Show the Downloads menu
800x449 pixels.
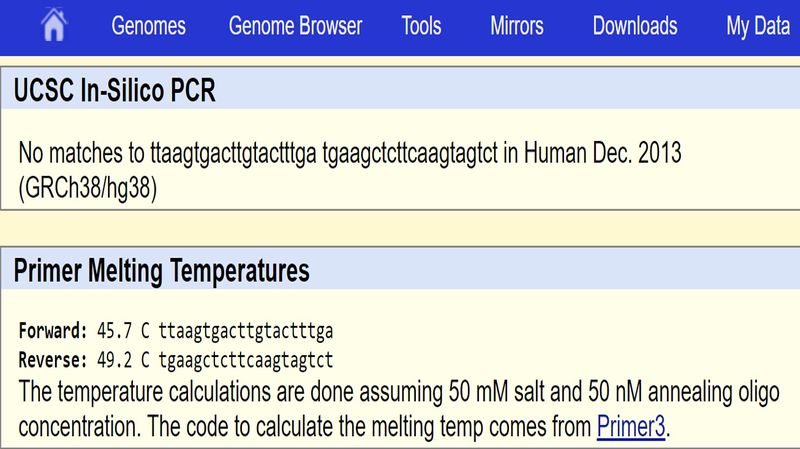click(635, 27)
